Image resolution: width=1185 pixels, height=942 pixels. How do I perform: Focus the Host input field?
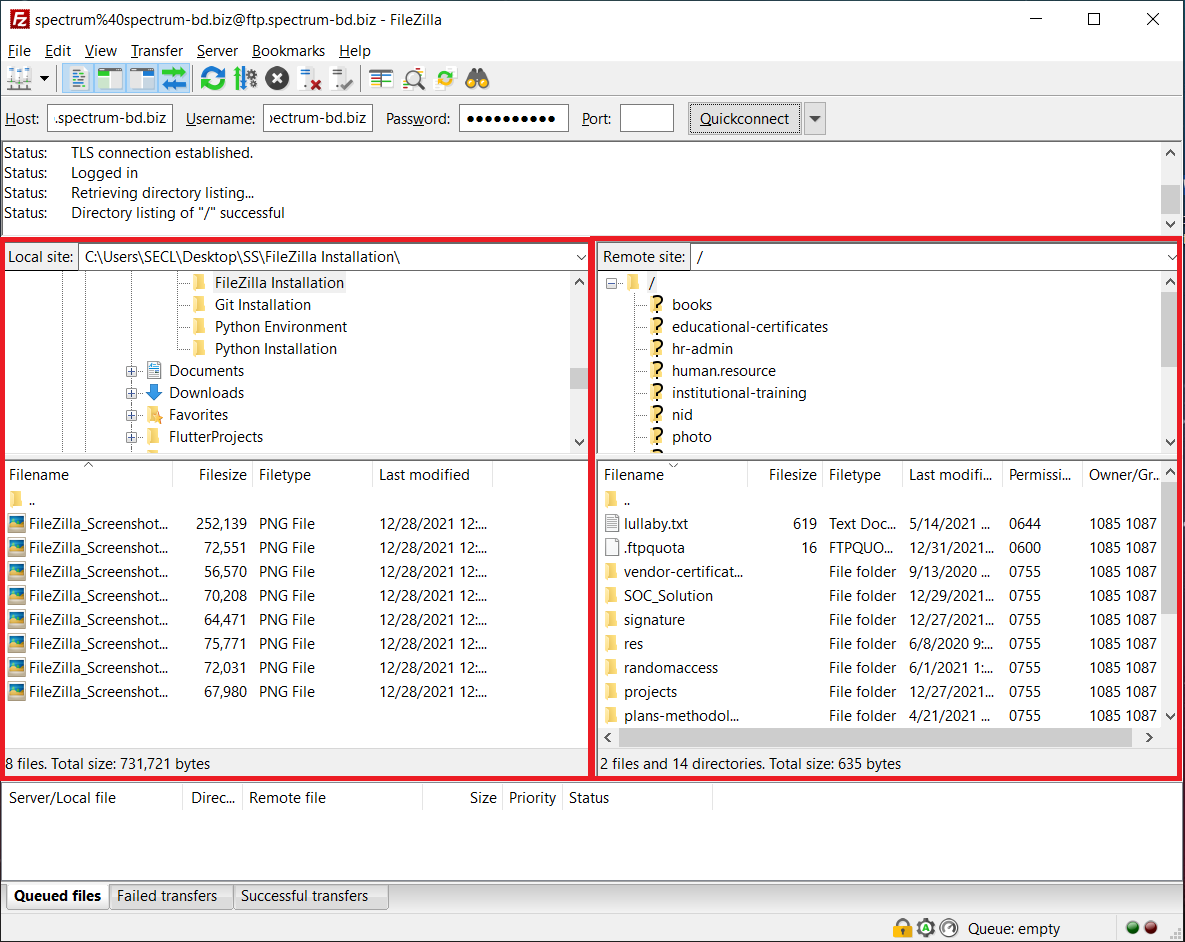point(110,118)
